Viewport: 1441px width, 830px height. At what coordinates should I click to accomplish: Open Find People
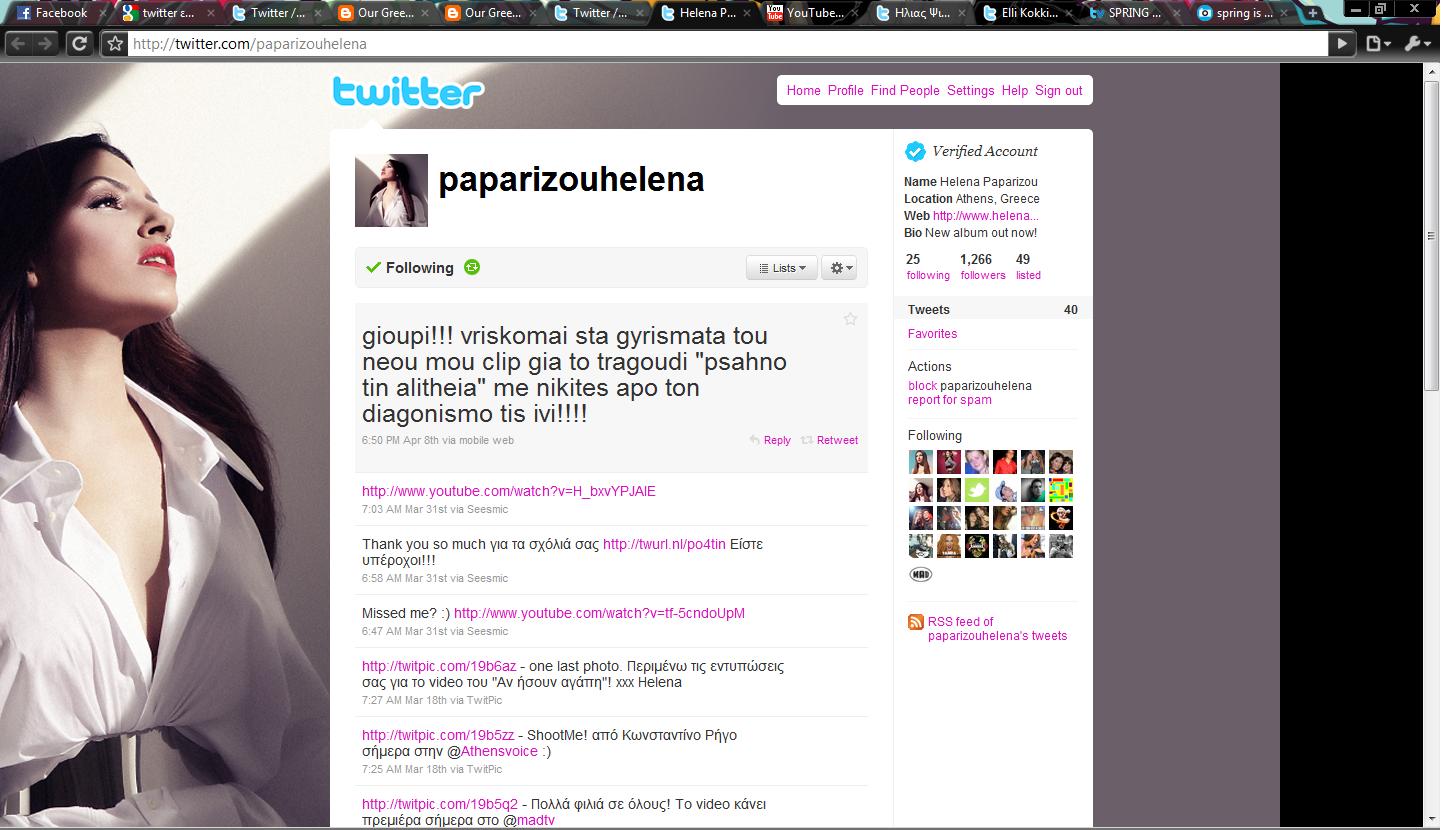pos(905,90)
